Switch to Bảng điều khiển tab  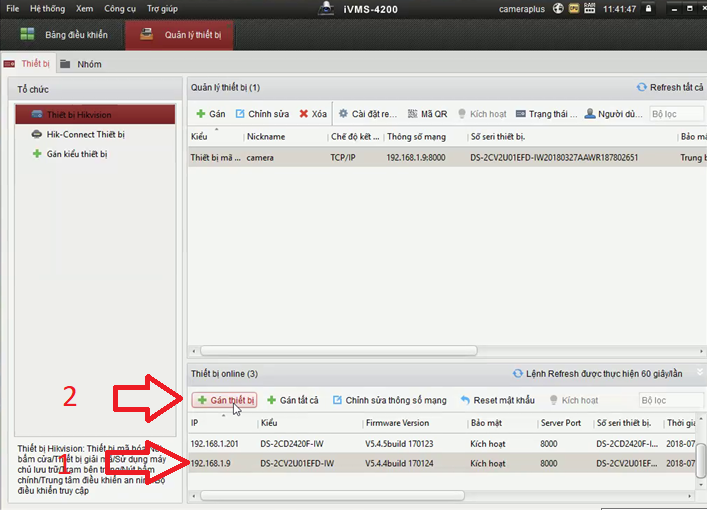[x=64, y=35]
